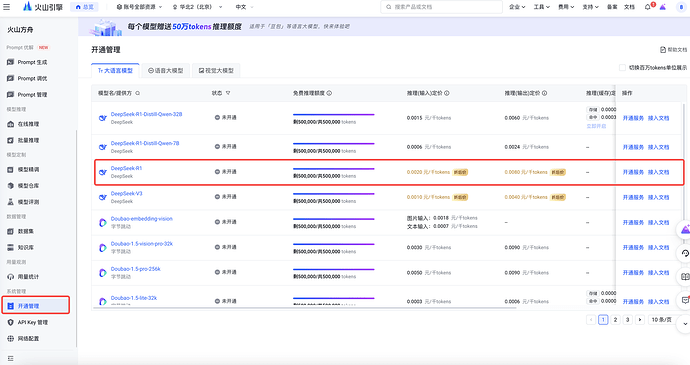The image size is (690, 365).
Task: Click 开通服务 for DeepSeek-R1
Action: coord(633,172)
